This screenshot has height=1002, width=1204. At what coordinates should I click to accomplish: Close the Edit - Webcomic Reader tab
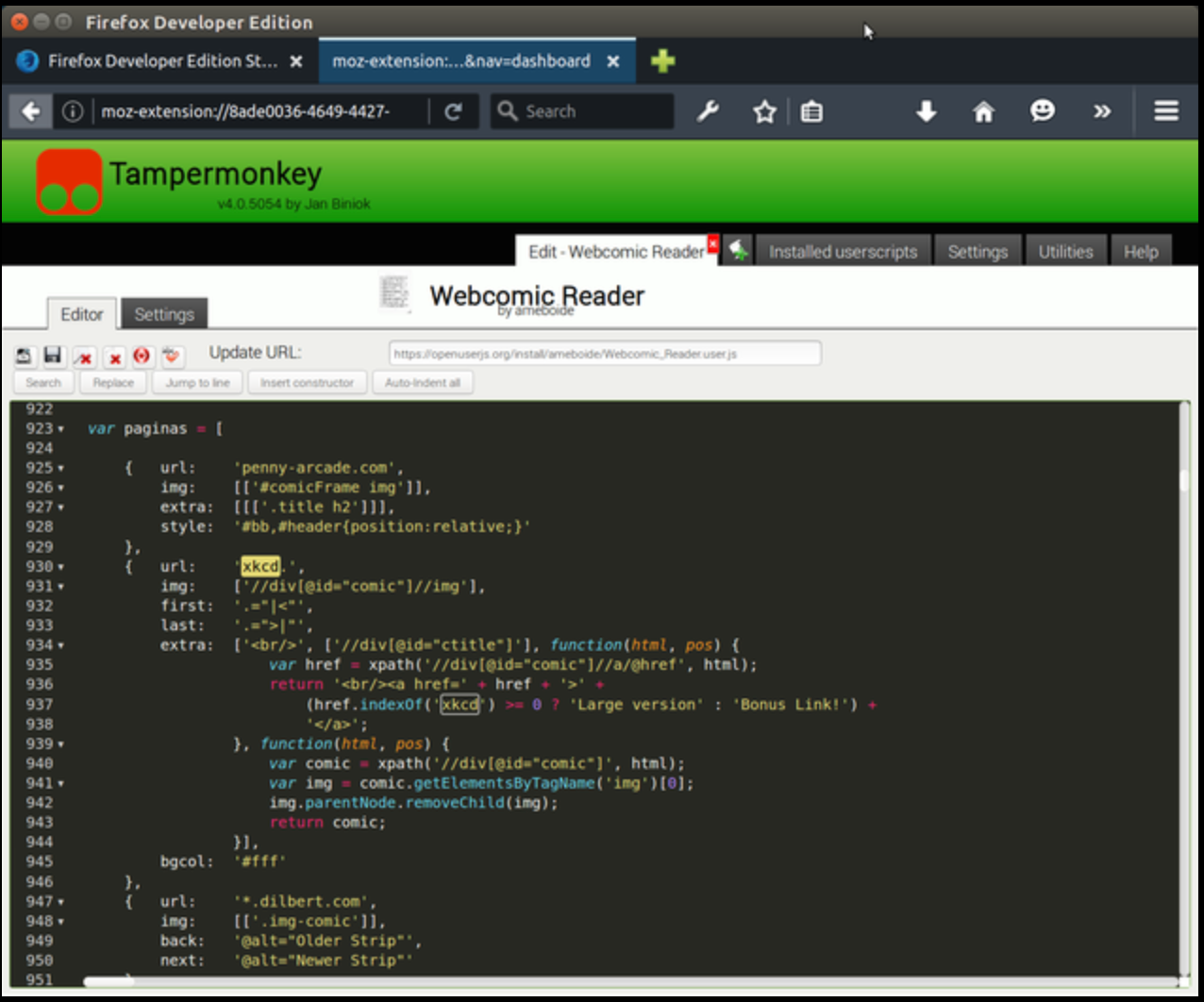click(x=713, y=243)
